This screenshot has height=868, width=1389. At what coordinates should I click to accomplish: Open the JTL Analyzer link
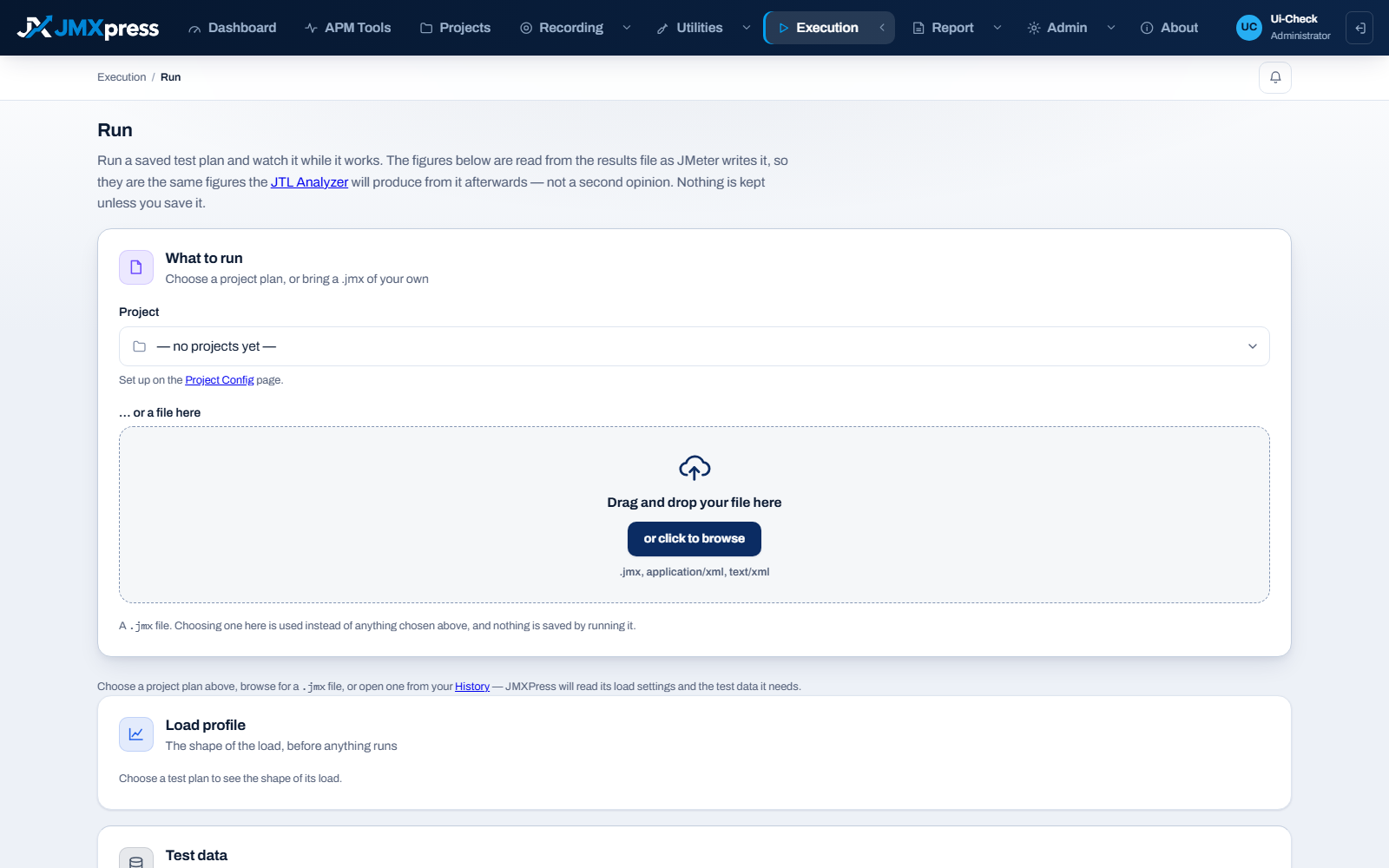pos(309,182)
